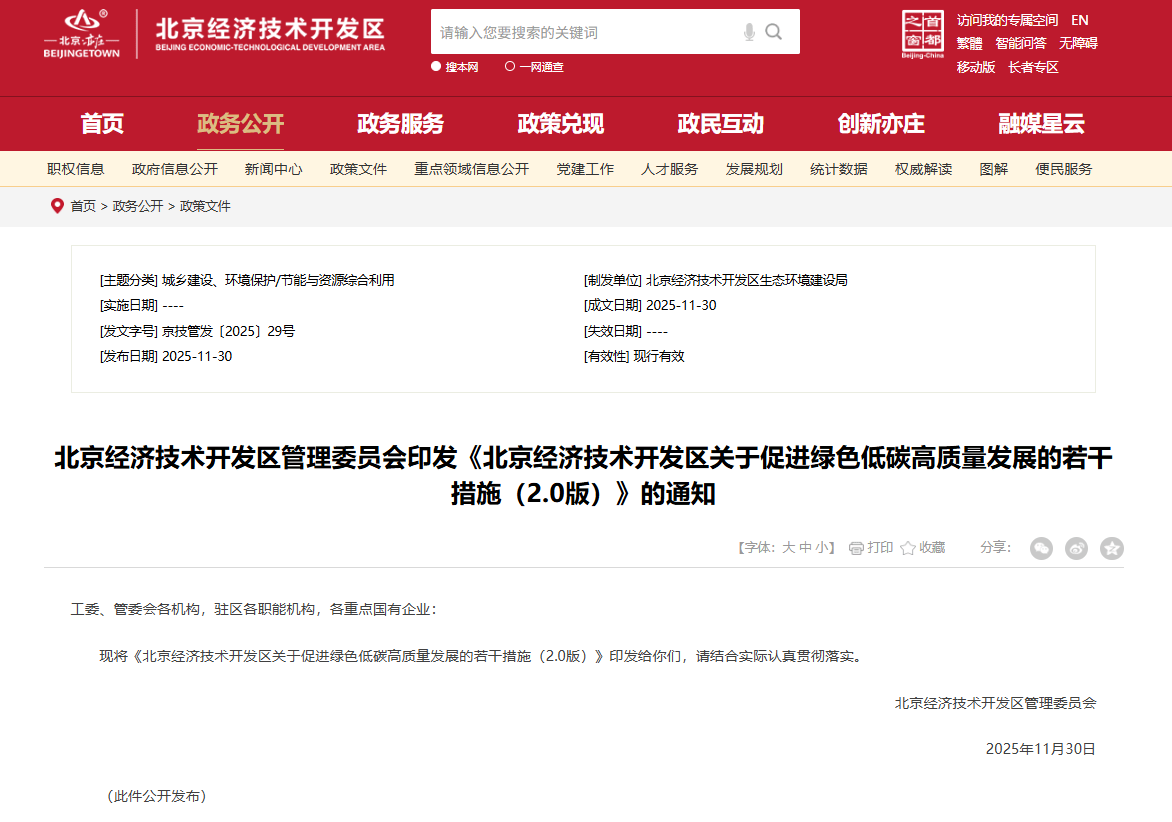
Task: Switch site language with EN link
Action: [x=1079, y=20]
